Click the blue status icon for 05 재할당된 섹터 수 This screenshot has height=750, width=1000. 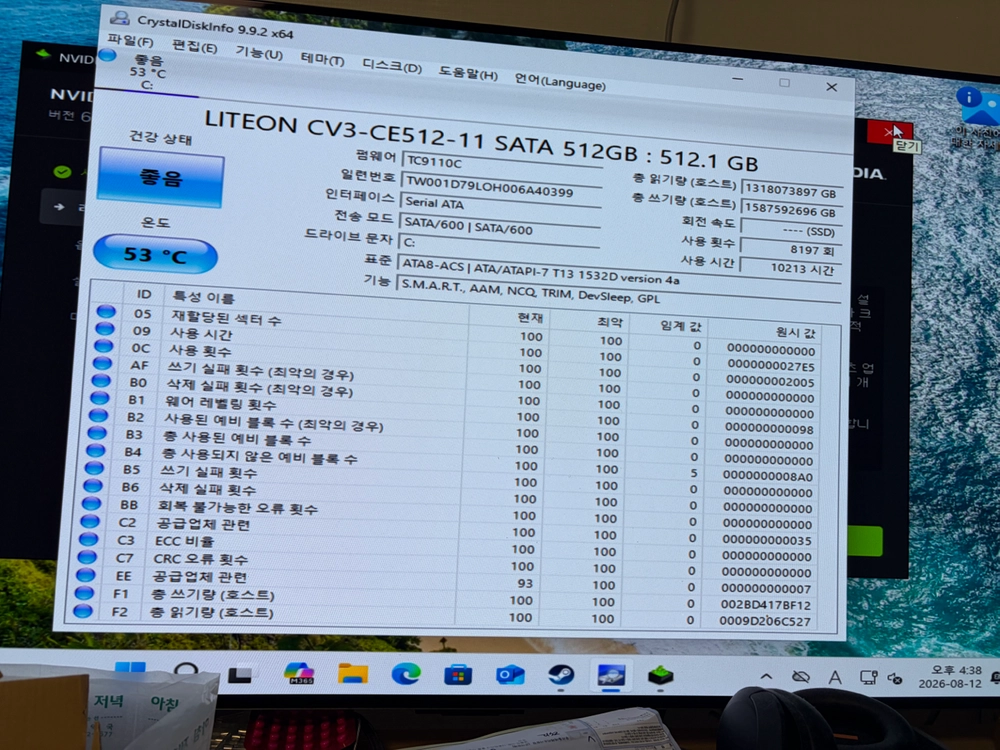point(106,312)
